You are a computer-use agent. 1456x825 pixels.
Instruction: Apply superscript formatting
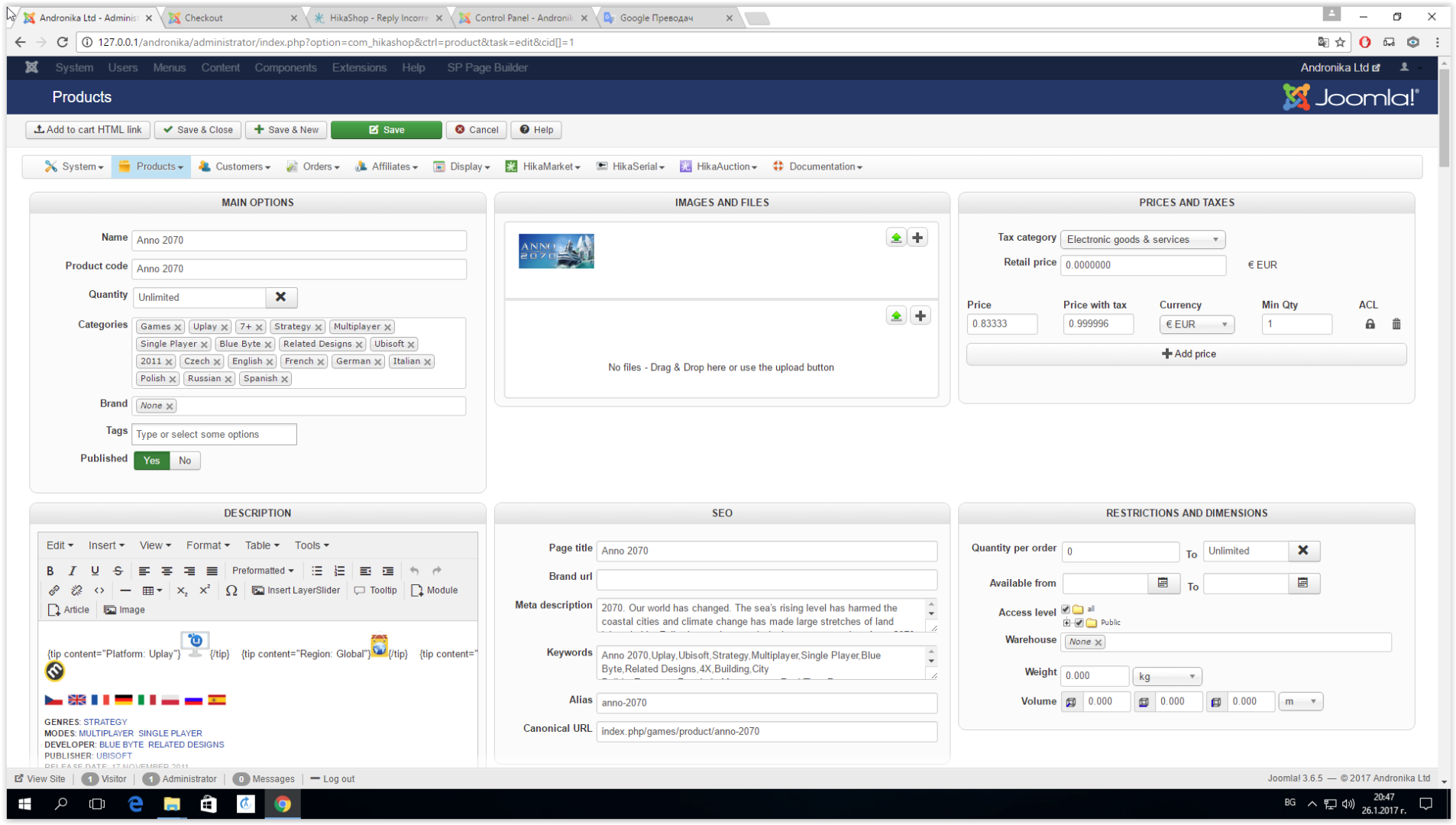(x=205, y=590)
